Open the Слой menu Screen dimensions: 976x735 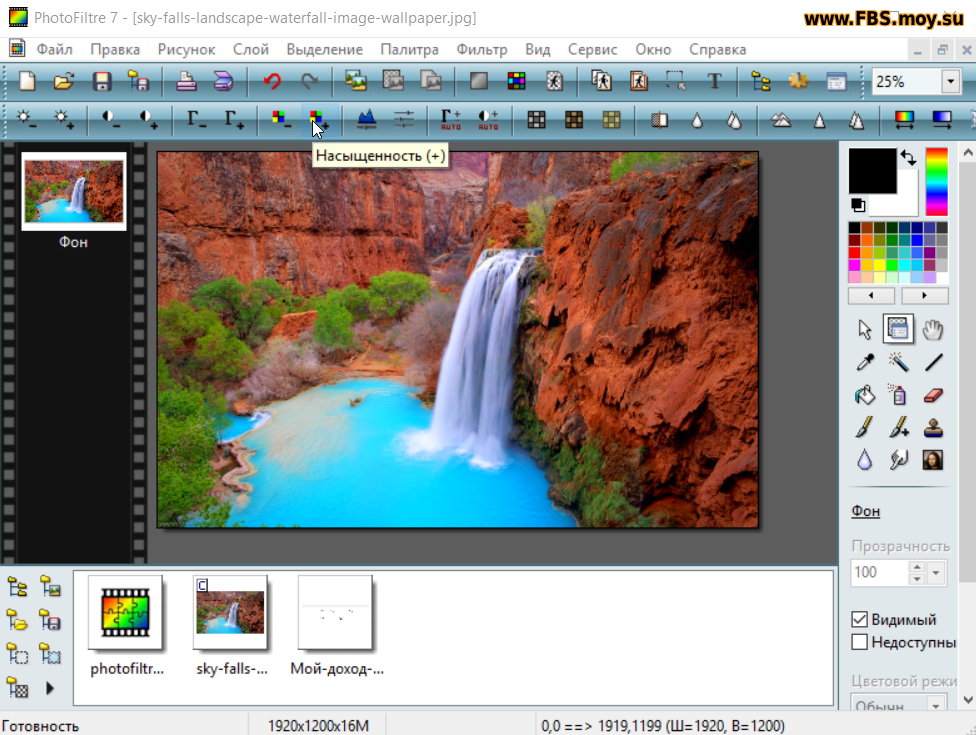click(x=251, y=50)
